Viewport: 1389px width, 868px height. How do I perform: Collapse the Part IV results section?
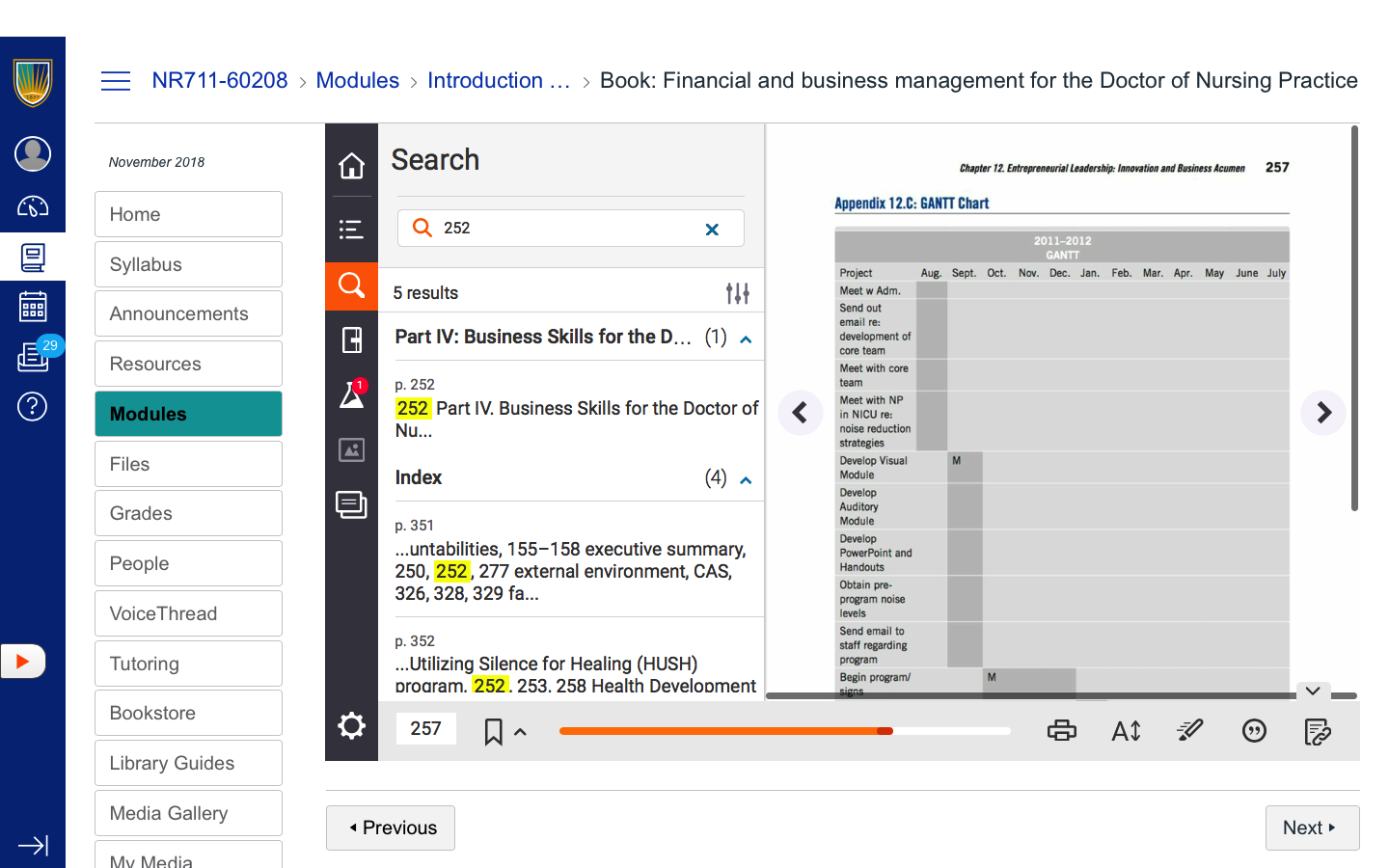point(746,339)
